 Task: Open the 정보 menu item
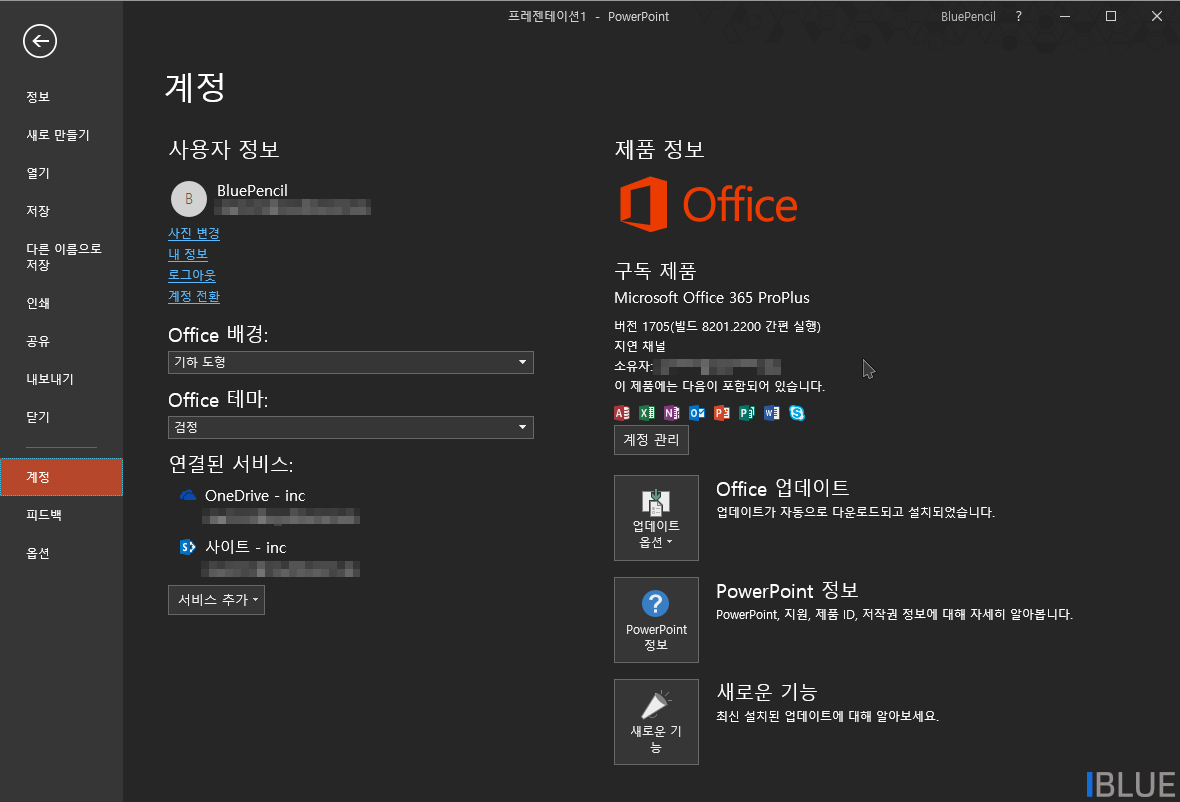[61, 96]
